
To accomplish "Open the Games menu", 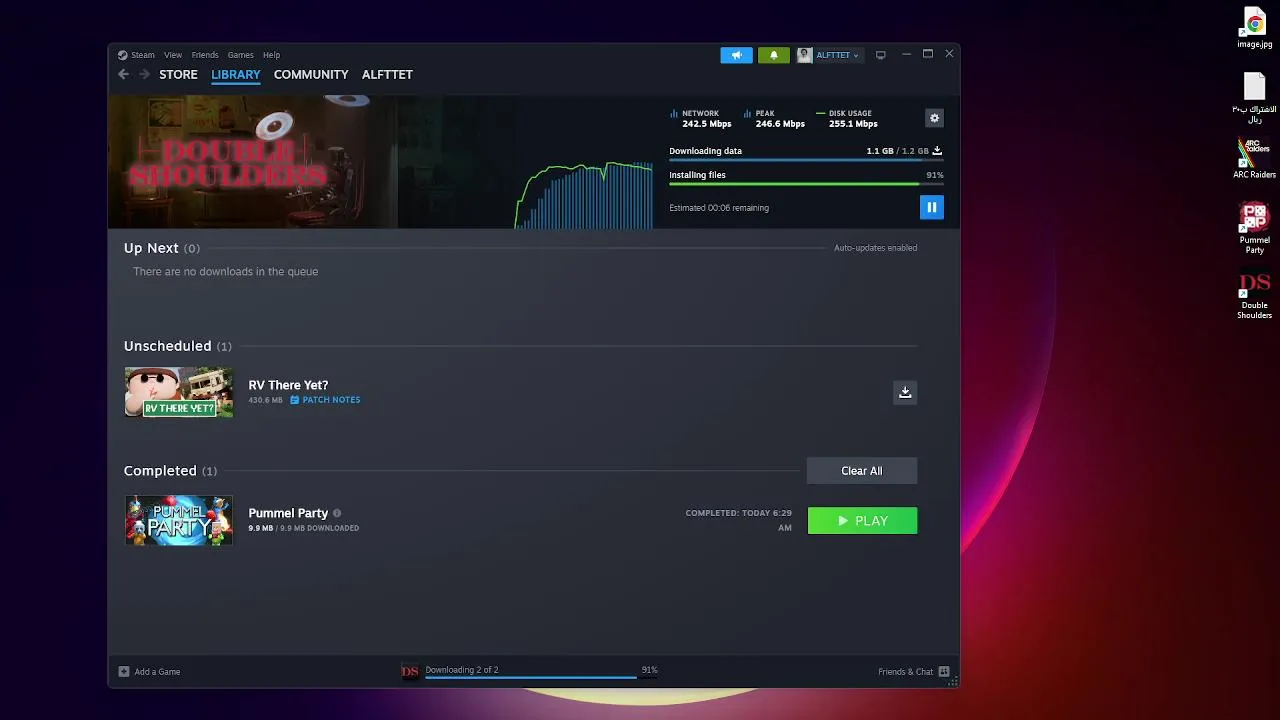I will pos(240,55).
